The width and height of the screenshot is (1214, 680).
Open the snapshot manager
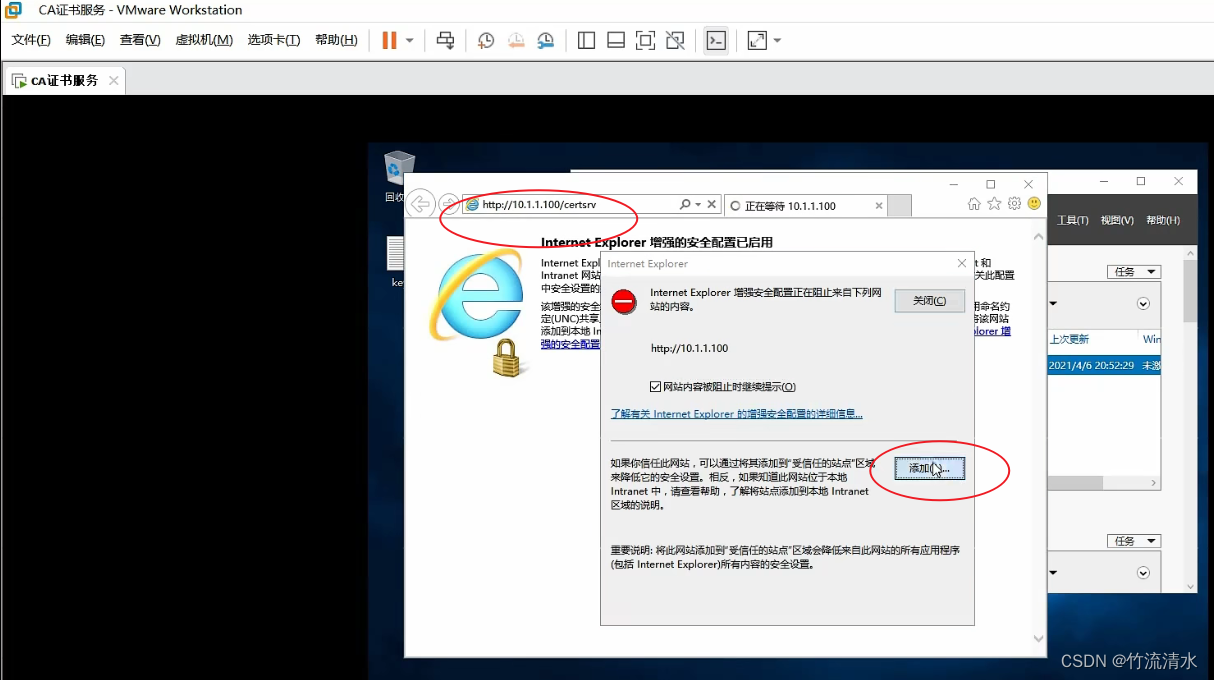pyautogui.click(x=546, y=40)
